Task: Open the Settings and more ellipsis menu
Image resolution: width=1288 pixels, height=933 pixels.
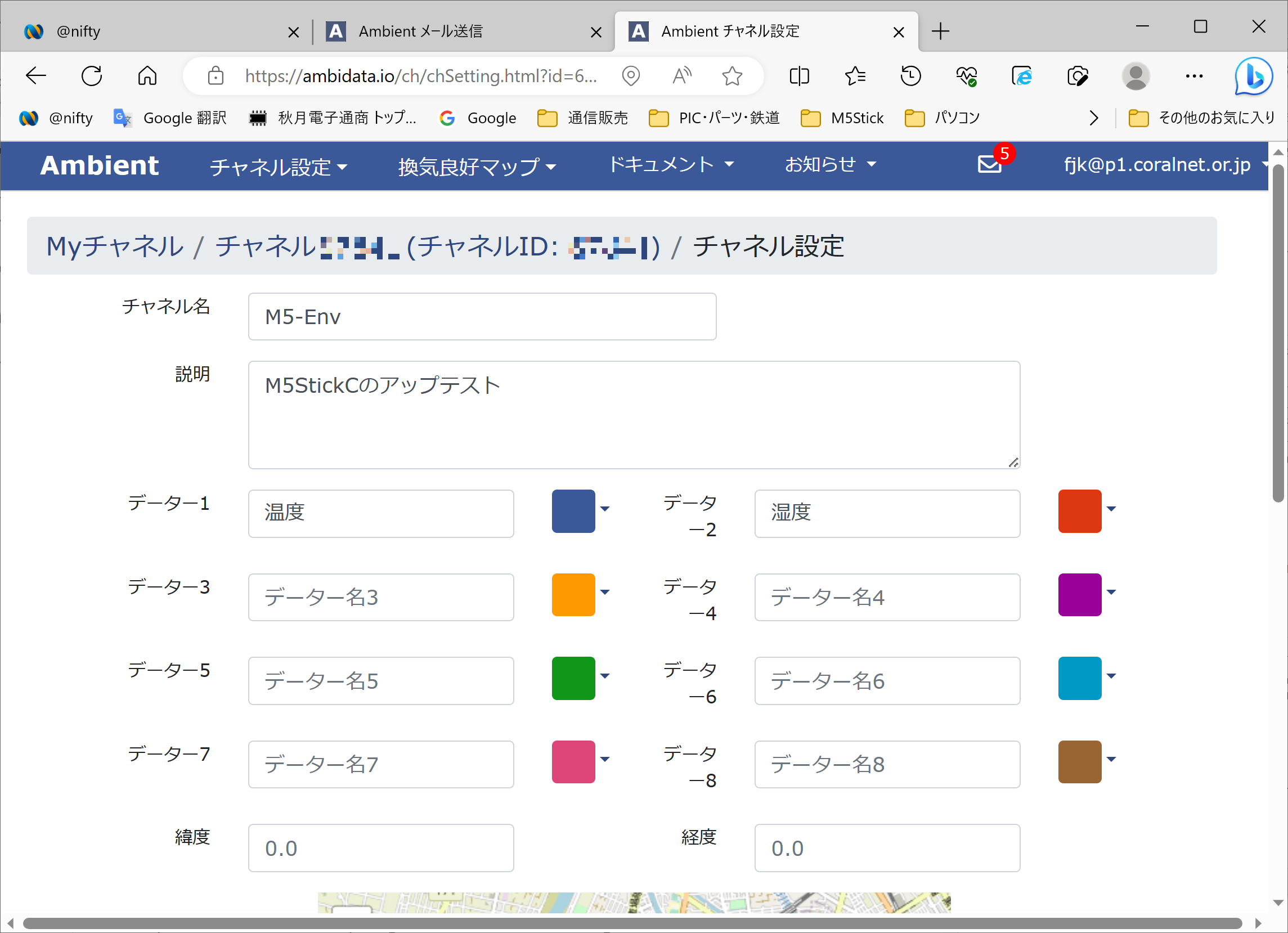Action: 1194,75
